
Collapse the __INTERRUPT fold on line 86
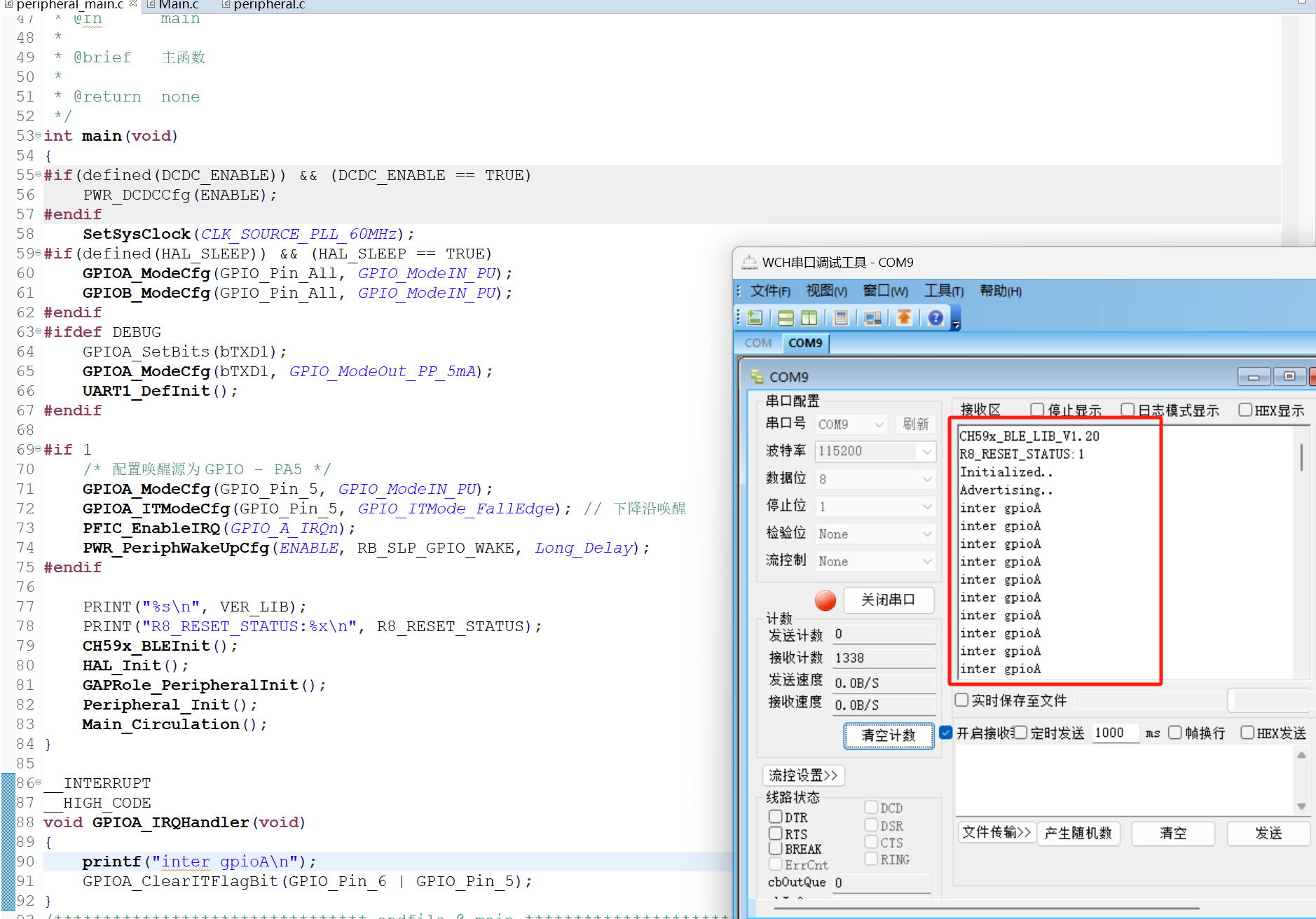point(38,782)
